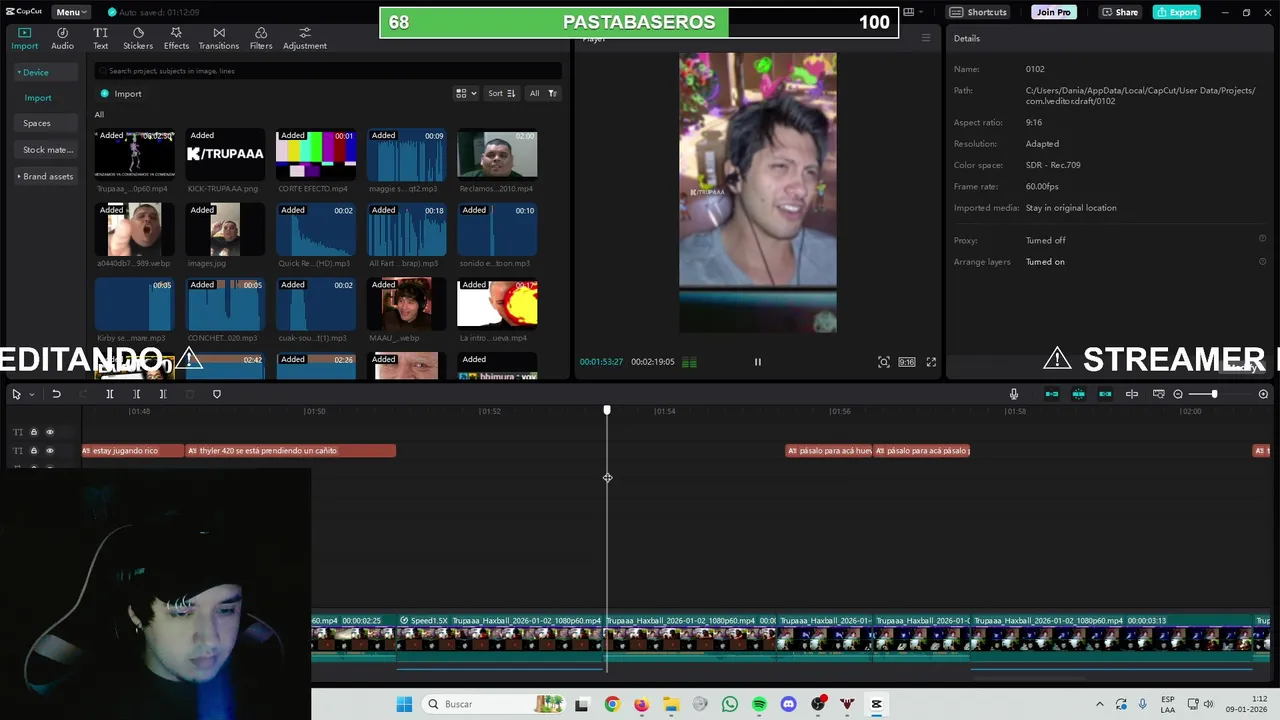1280x720 pixels.
Task: Open the grid view layout dropdown
Action: coord(466,93)
